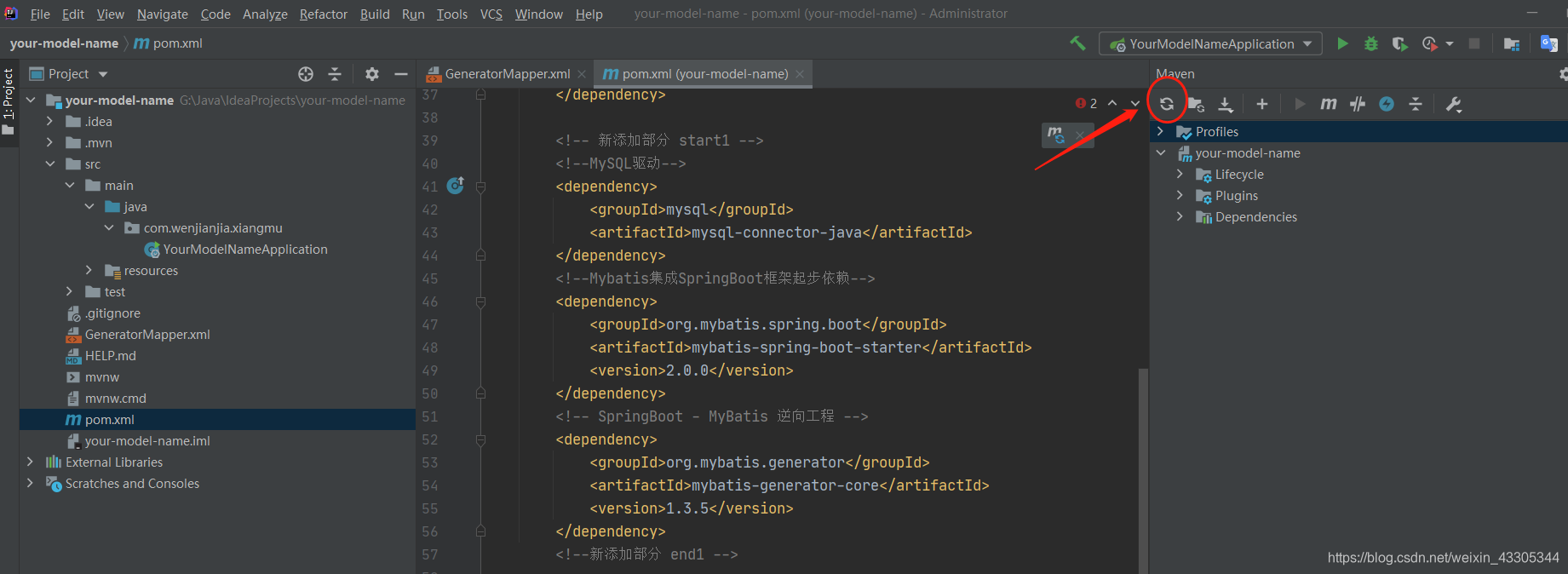Reload all Maven projects
The image size is (1568, 574).
1167,104
